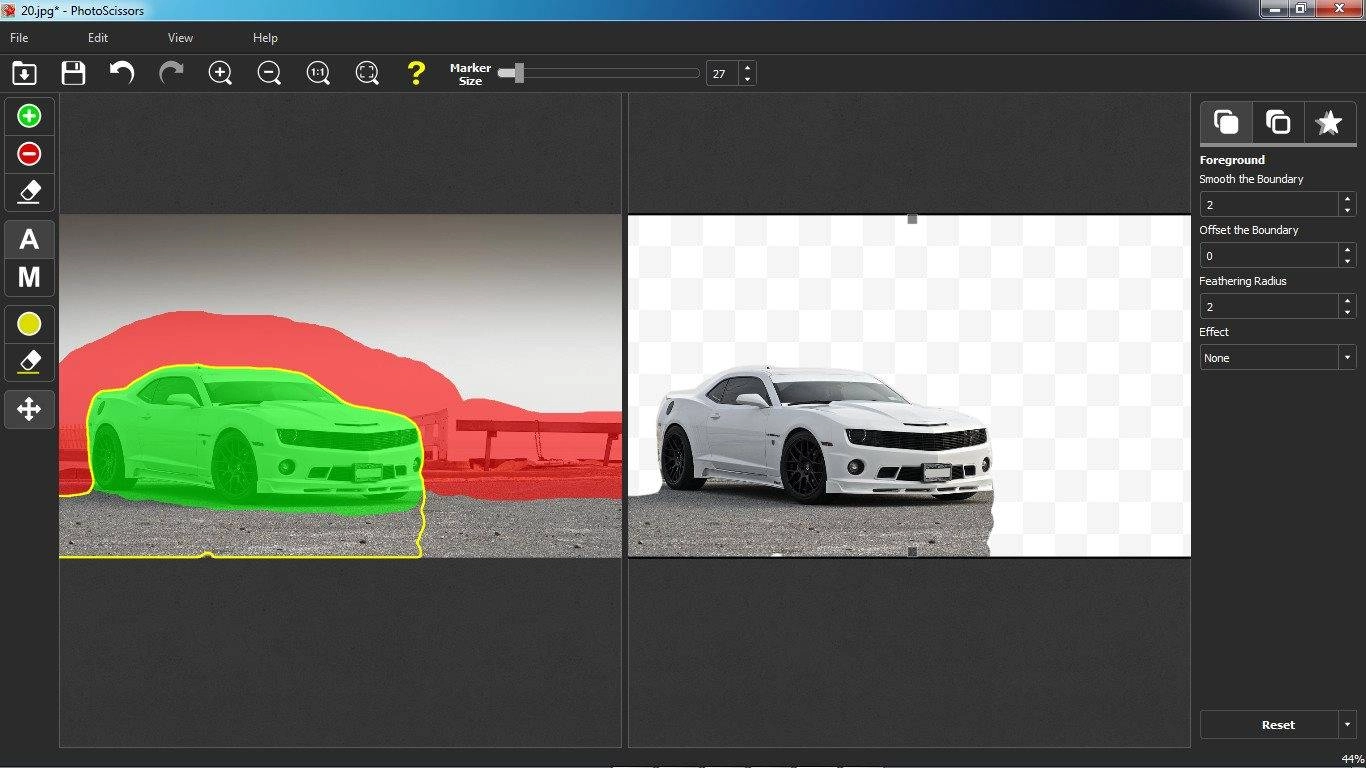Open the Help menu

[265, 38]
